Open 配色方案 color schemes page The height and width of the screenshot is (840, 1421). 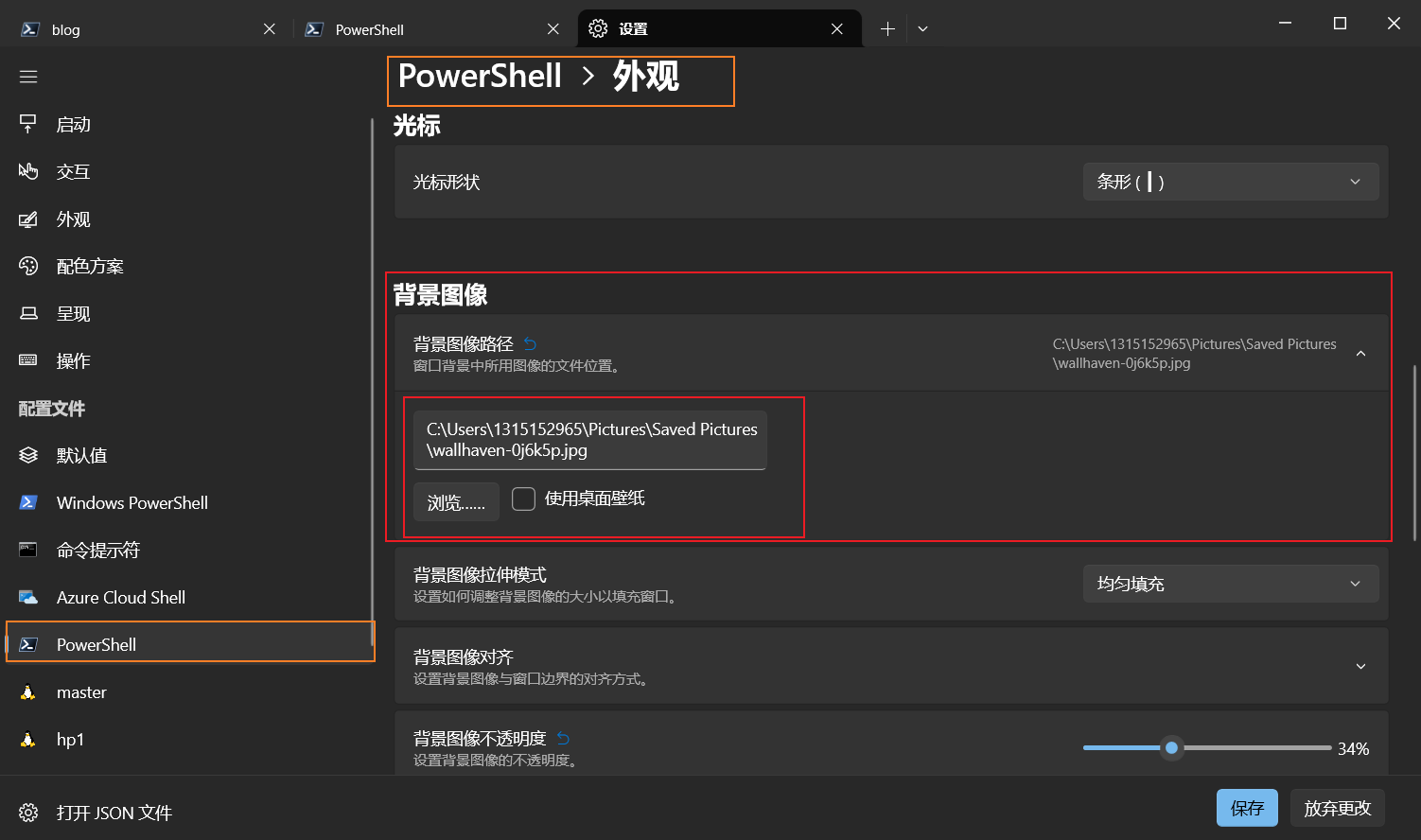tap(90, 266)
